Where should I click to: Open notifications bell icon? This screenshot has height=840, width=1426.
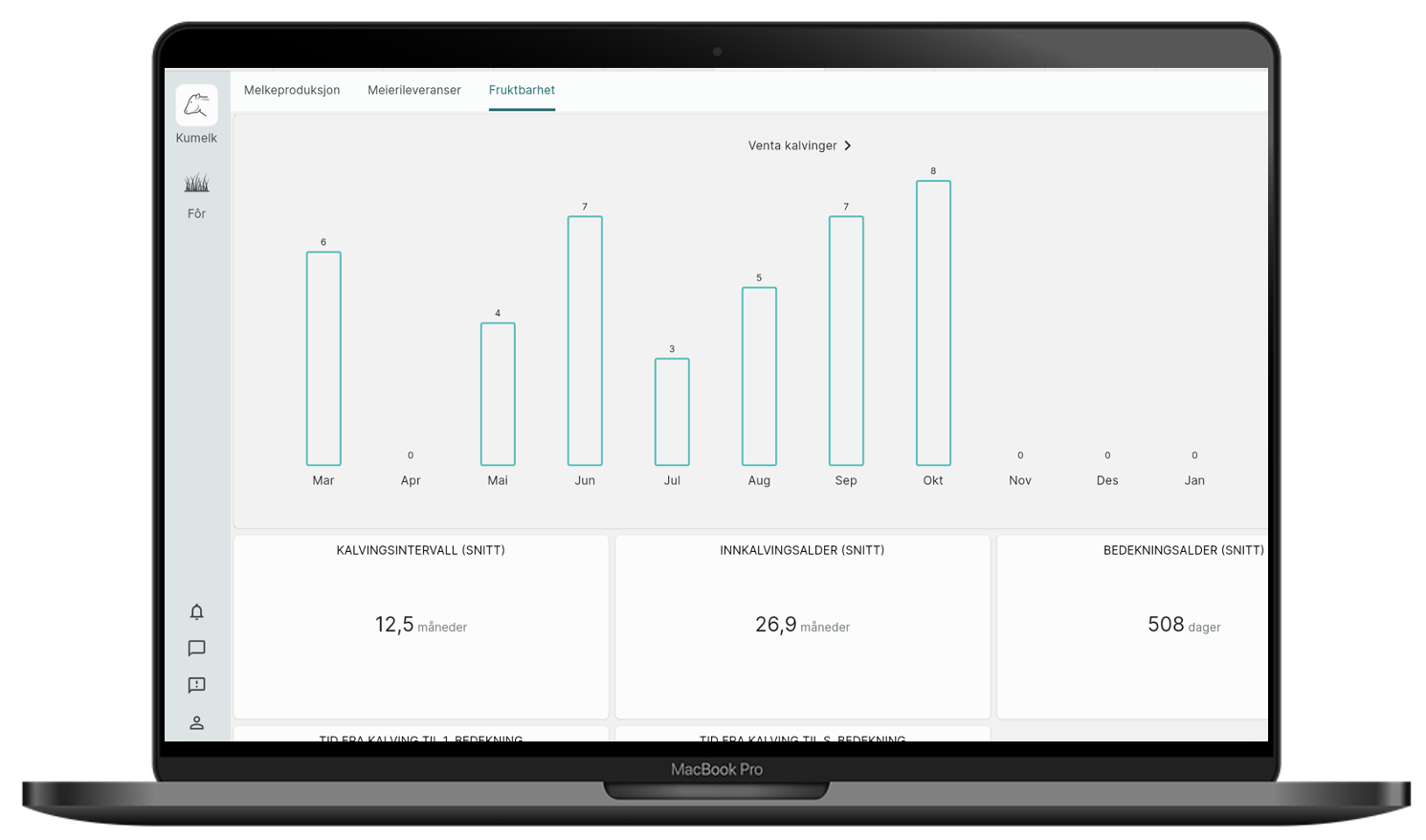tap(196, 612)
